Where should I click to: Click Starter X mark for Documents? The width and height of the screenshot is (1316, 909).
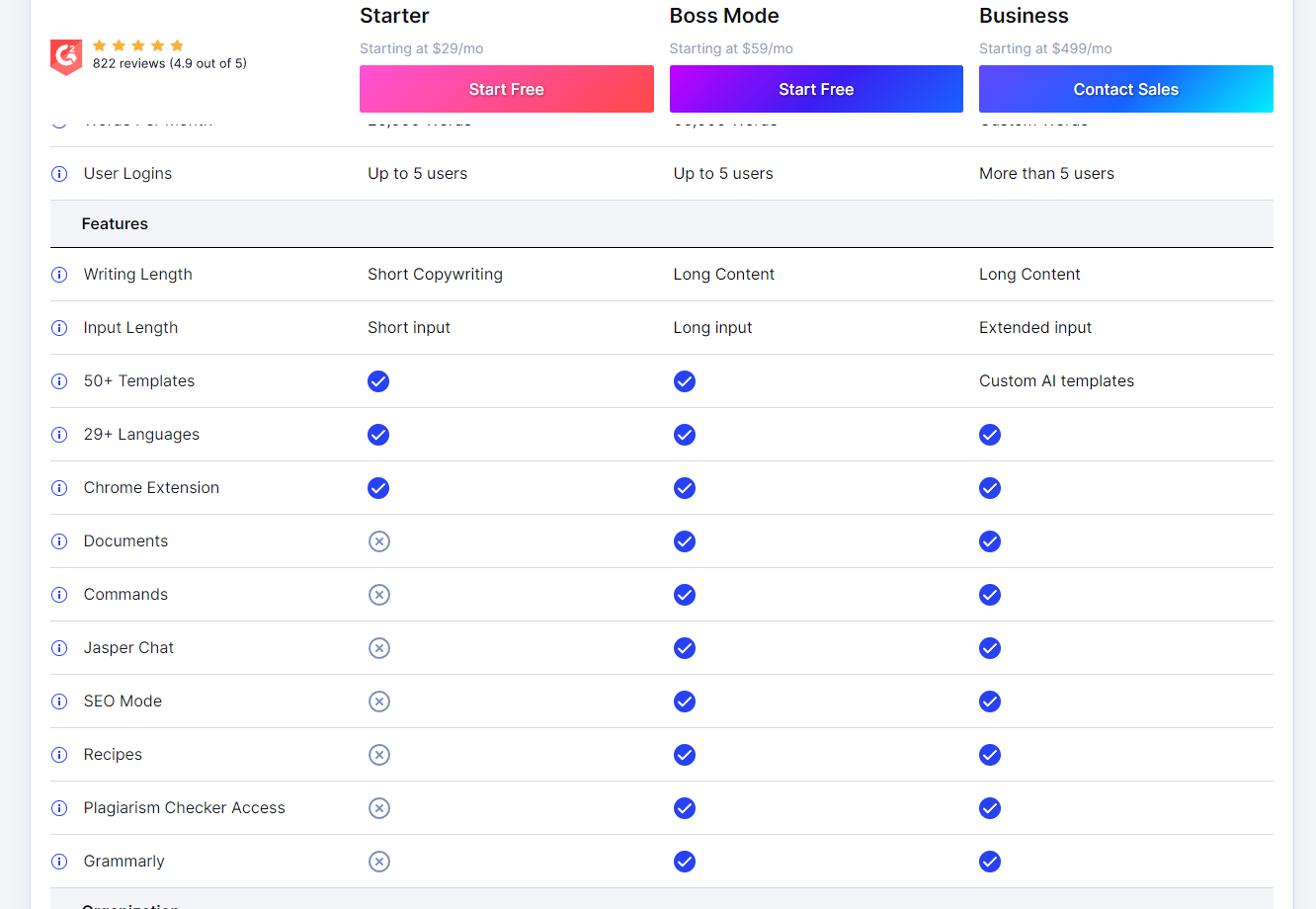tap(379, 541)
